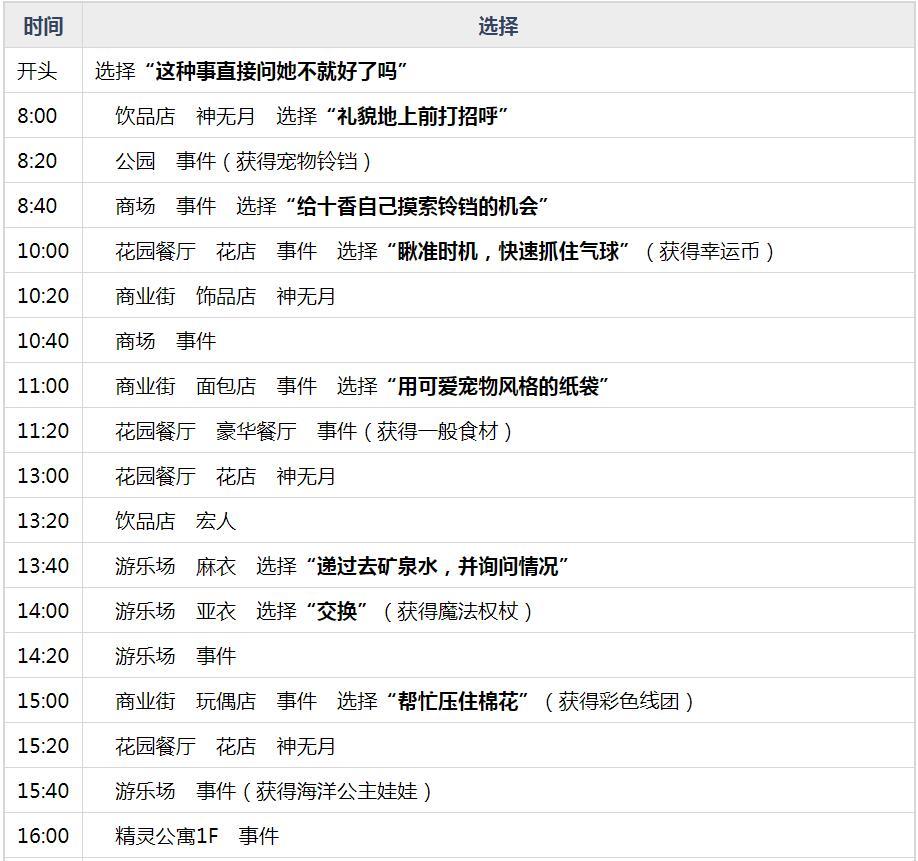This screenshot has height=861, width=918.
Task: Click 商场 in the 10:40 row
Action: [135, 341]
